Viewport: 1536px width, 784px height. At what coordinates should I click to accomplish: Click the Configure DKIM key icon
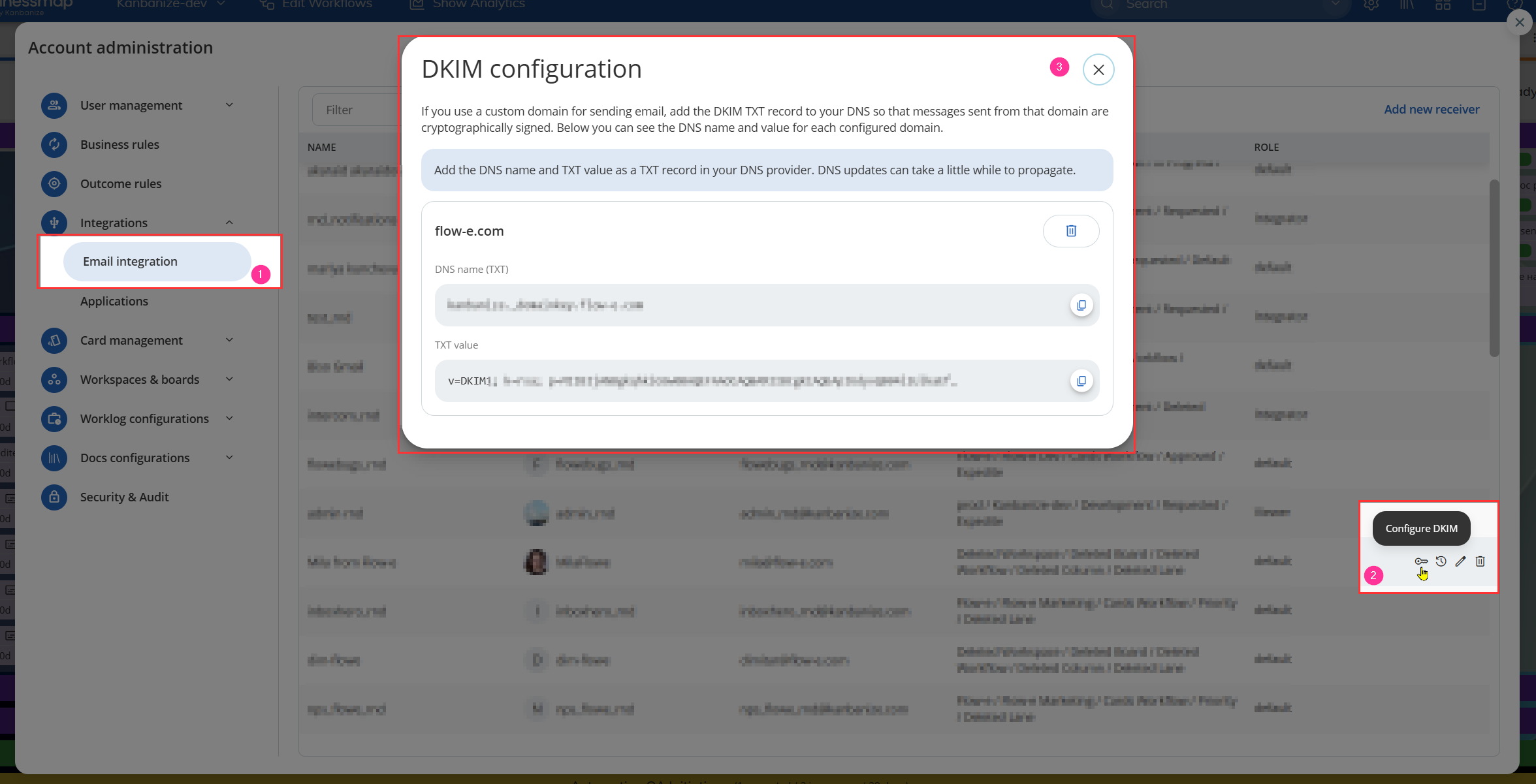coord(1421,561)
